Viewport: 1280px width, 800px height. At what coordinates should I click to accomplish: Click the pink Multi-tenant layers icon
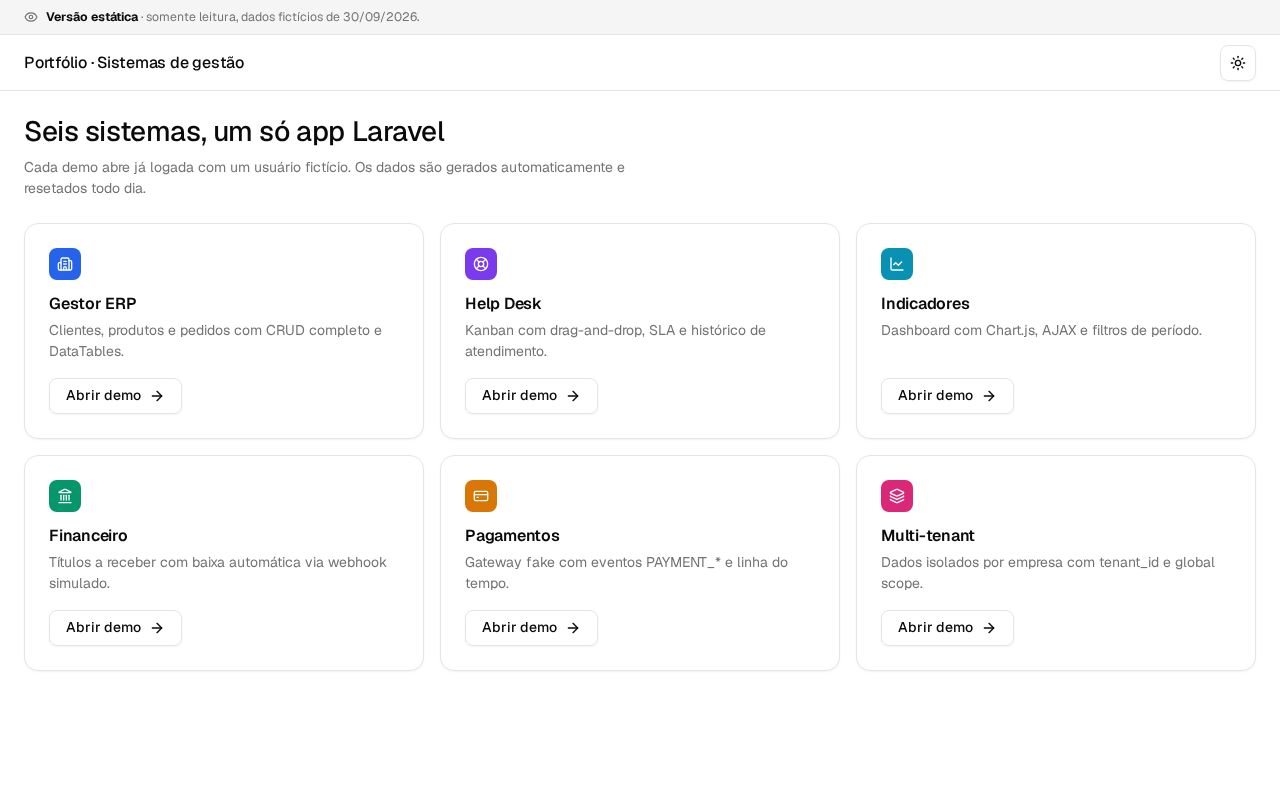[897, 496]
